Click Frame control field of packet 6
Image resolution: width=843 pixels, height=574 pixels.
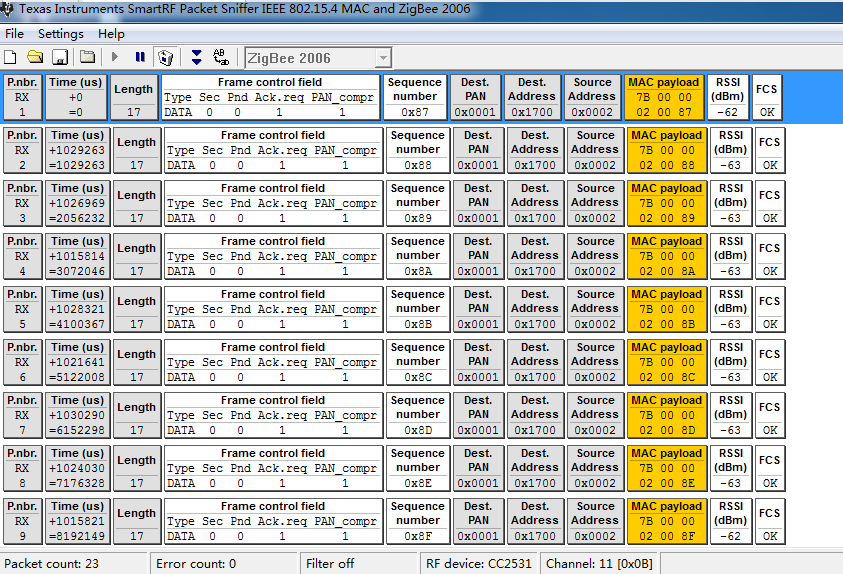pos(273,362)
